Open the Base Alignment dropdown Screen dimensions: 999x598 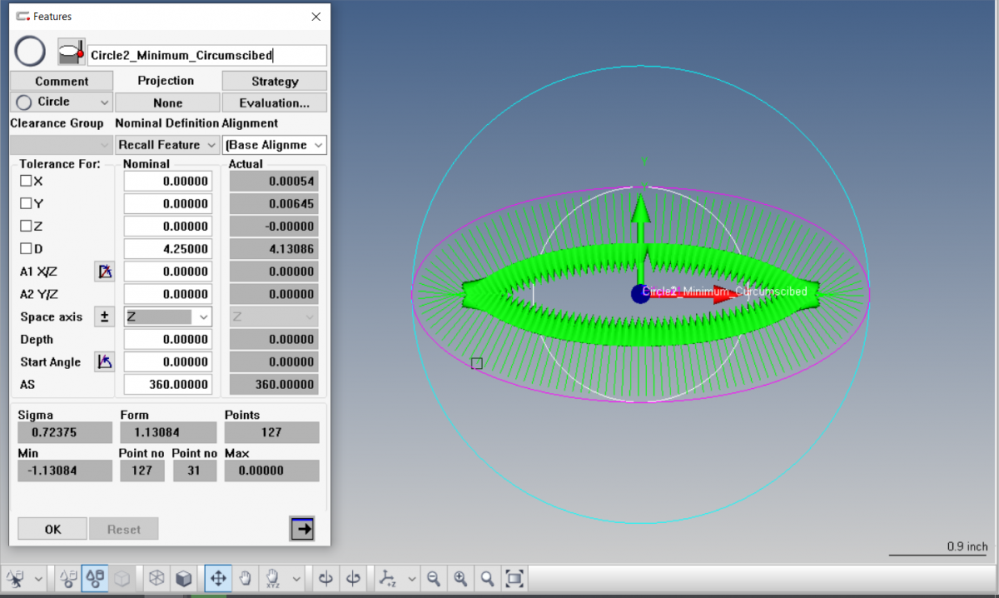274,145
